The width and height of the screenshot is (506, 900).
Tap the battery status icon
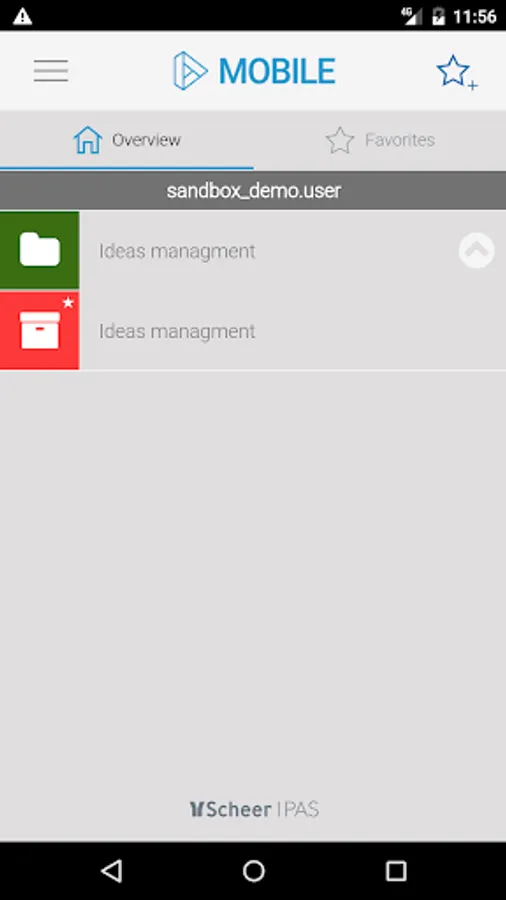(x=439, y=16)
